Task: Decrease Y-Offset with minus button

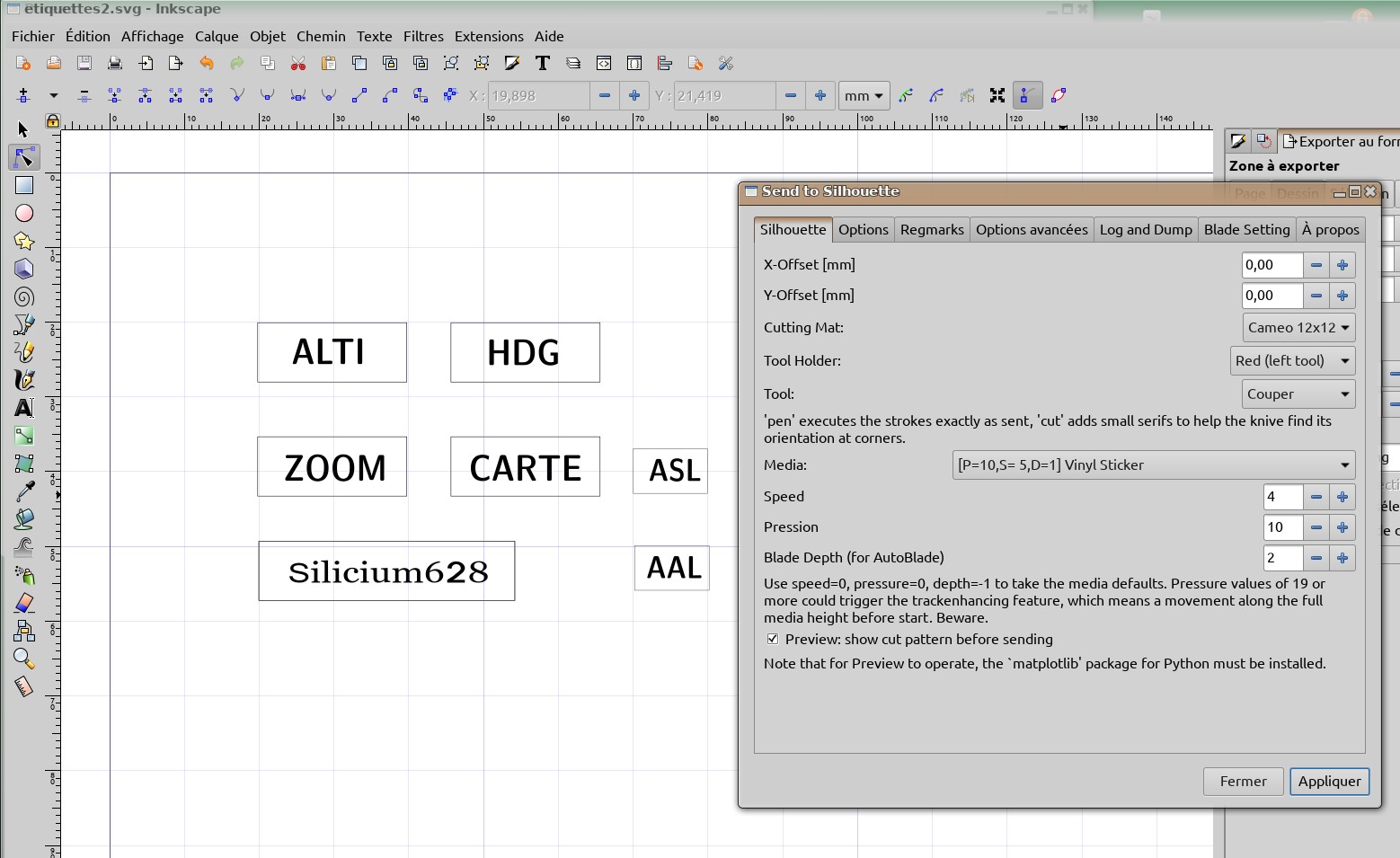Action: click(x=1316, y=296)
